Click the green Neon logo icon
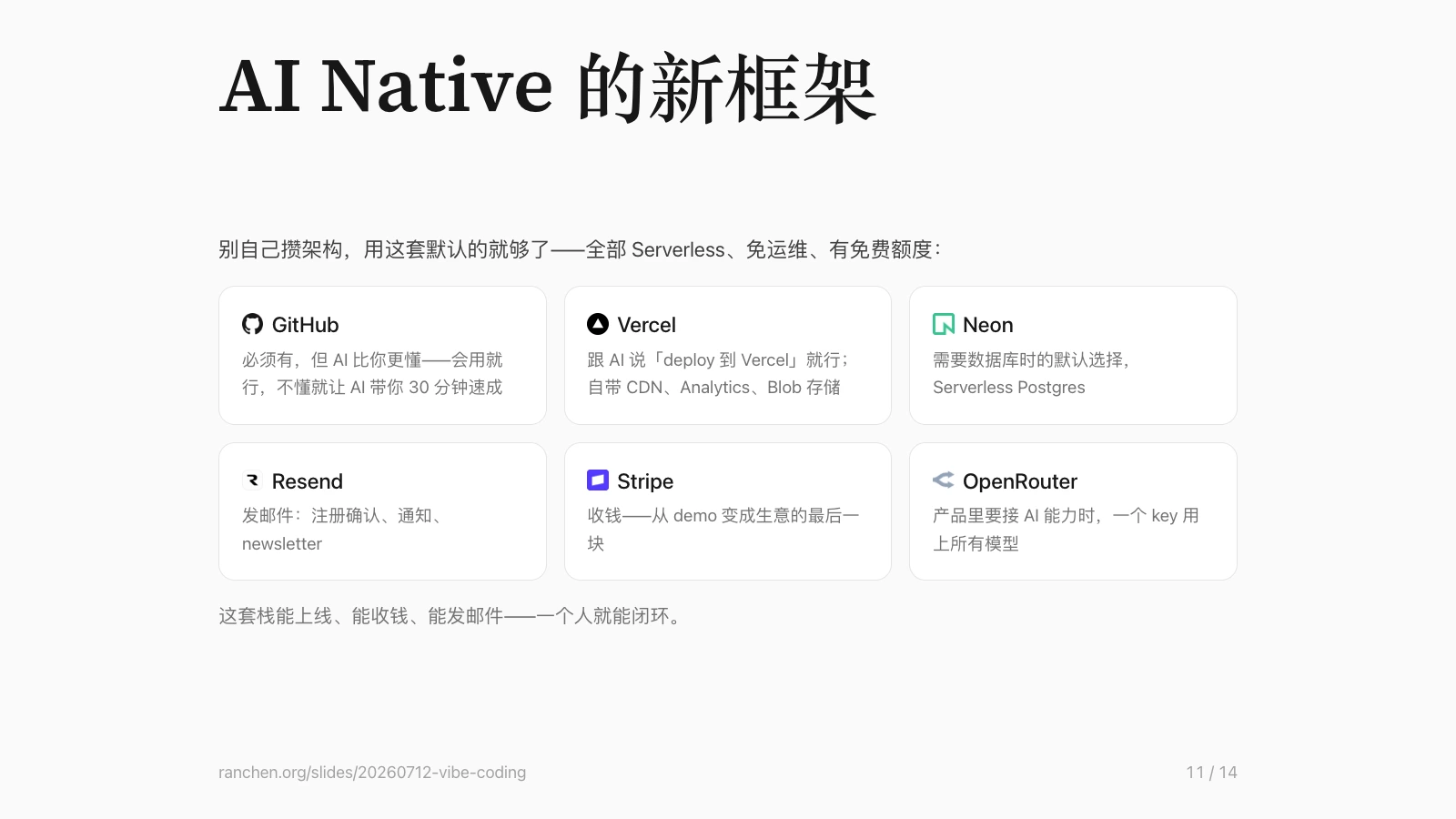 (x=944, y=324)
